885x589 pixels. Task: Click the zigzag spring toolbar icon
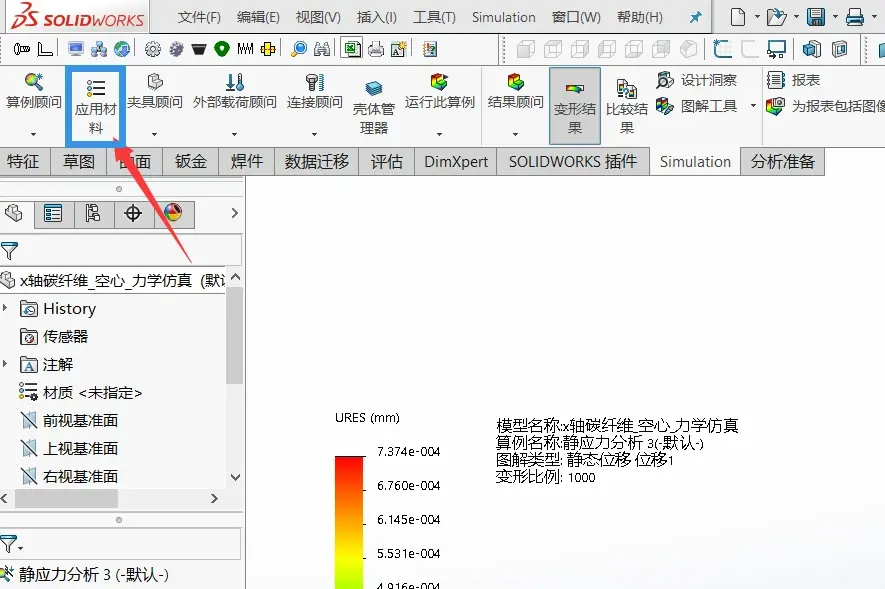tap(245, 49)
